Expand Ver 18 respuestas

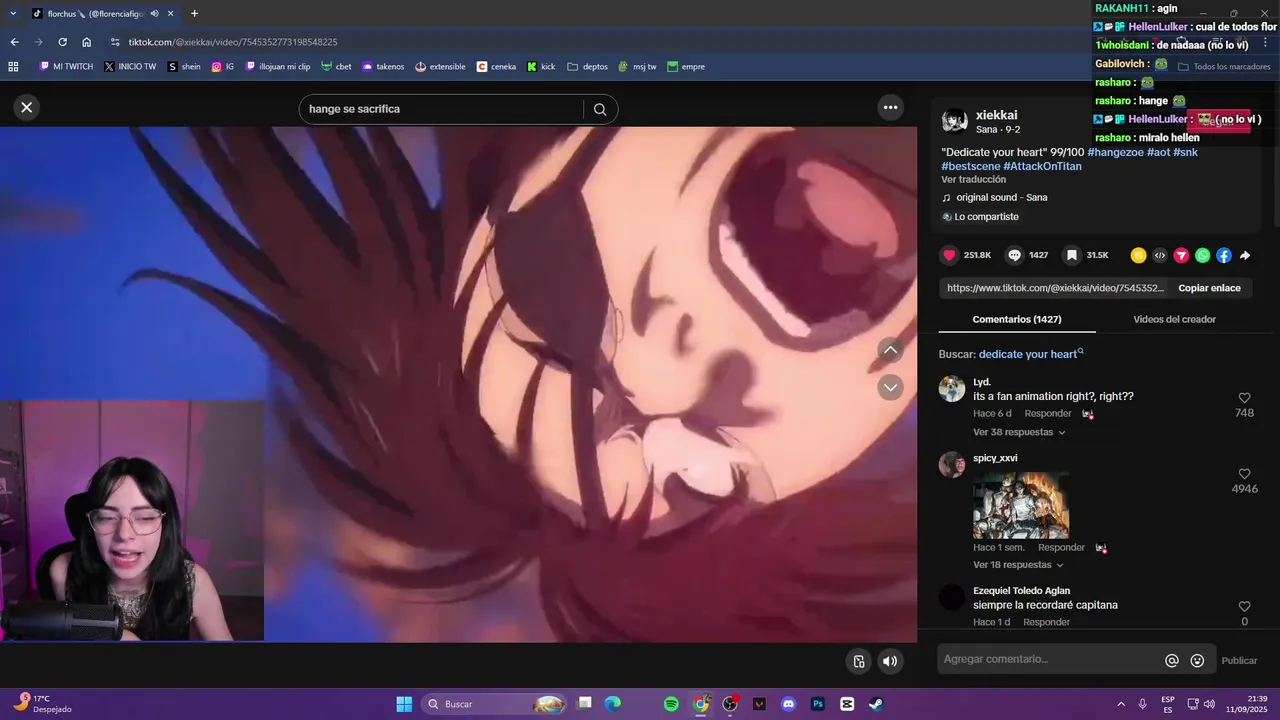click(x=1019, y=565)
